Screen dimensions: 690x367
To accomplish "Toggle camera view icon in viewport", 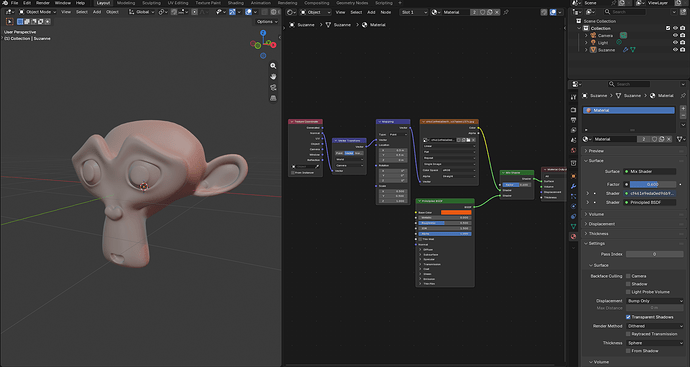I will click(x=273, y=88).
